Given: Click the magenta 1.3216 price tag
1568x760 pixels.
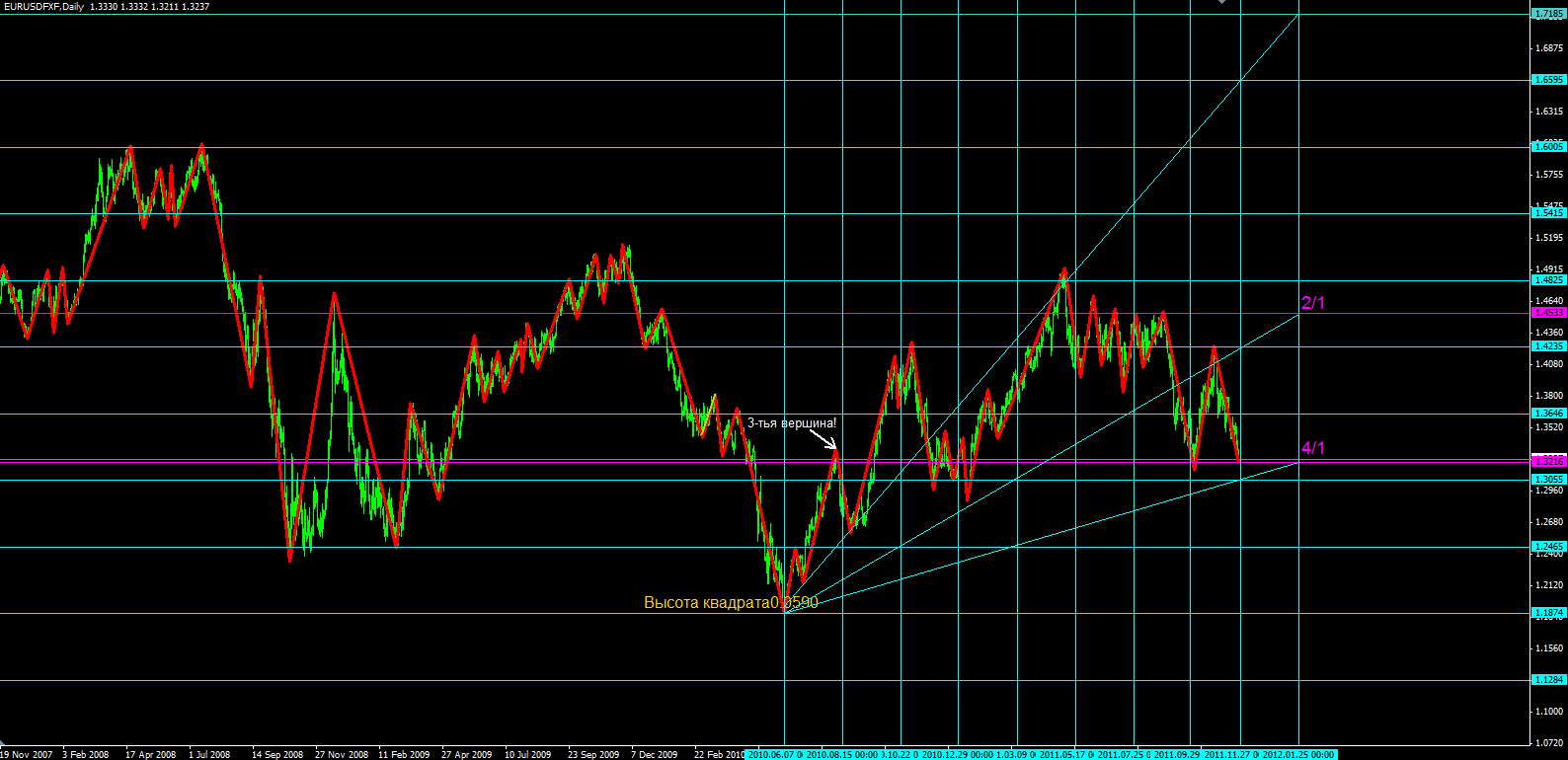Looking at the screenshot, I should (1547, 461).
